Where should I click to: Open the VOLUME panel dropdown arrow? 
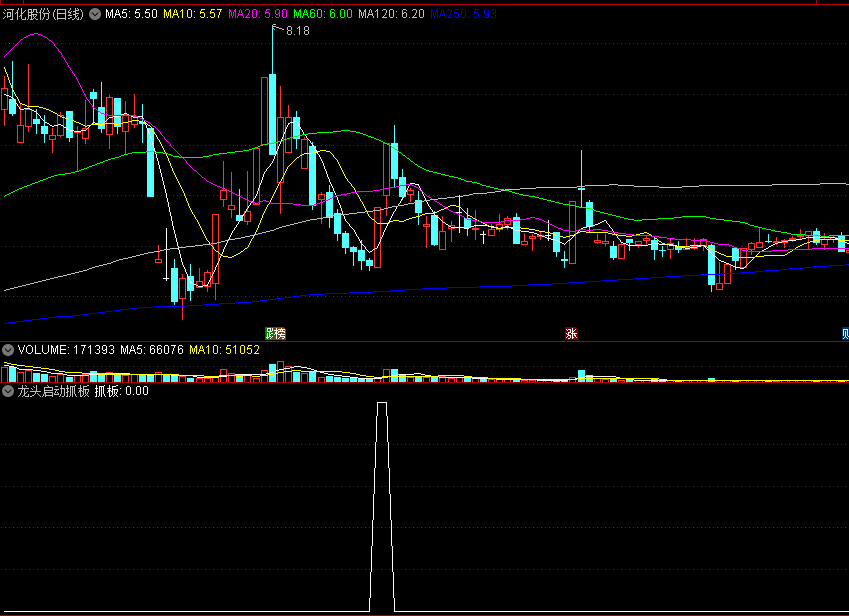[x=8, y=350]
